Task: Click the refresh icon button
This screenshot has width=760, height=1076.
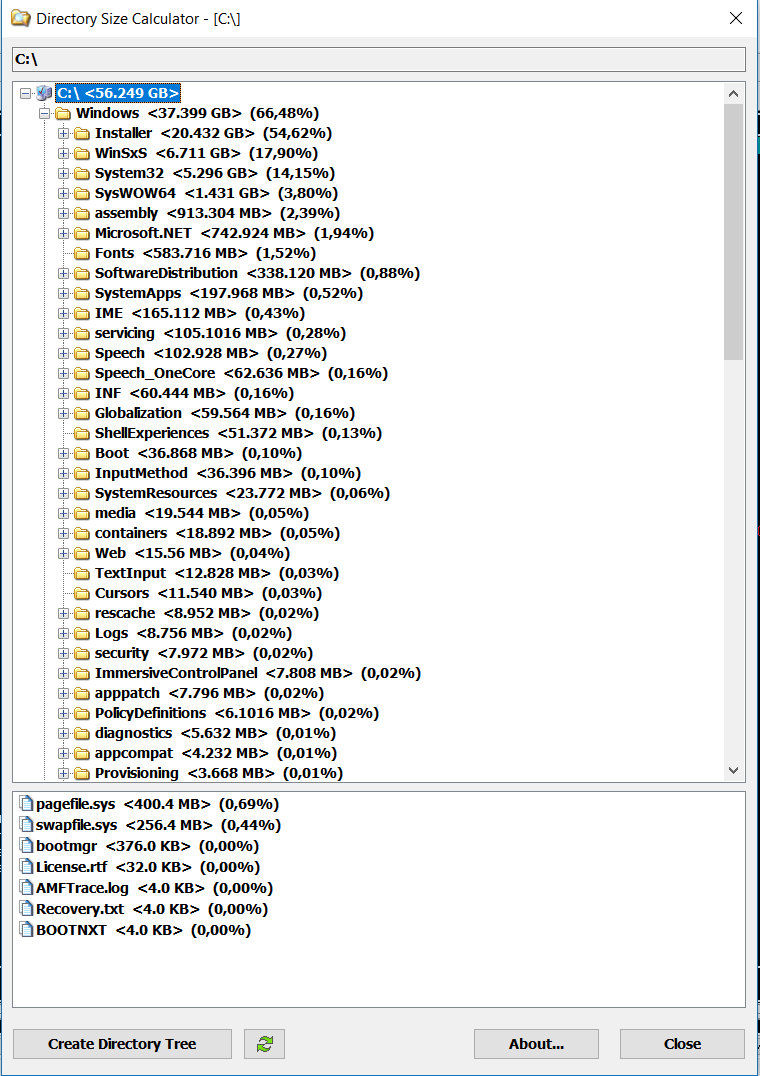Action: tap(264, 1044)
